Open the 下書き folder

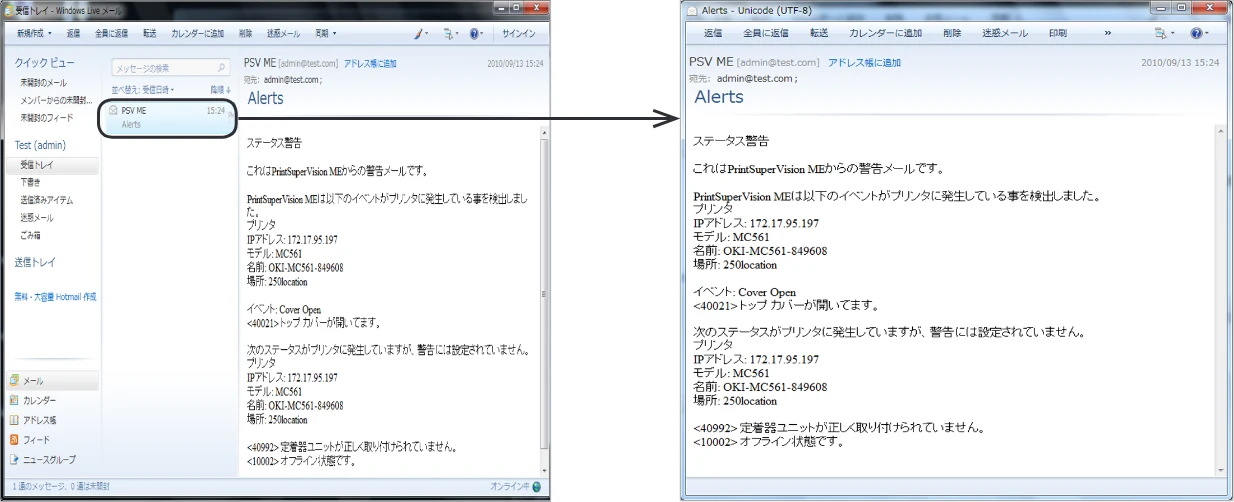tap(31, 183)
